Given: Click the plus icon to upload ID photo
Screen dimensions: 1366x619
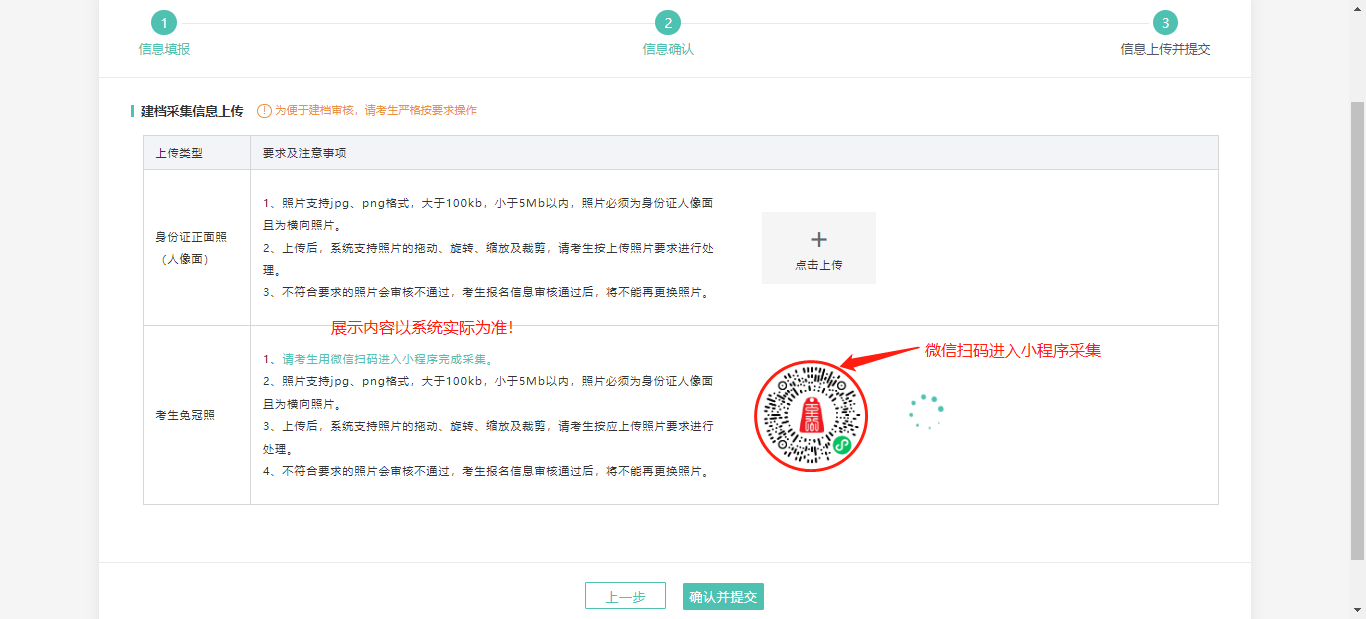Looking at the screenshot, I should 818,239.
